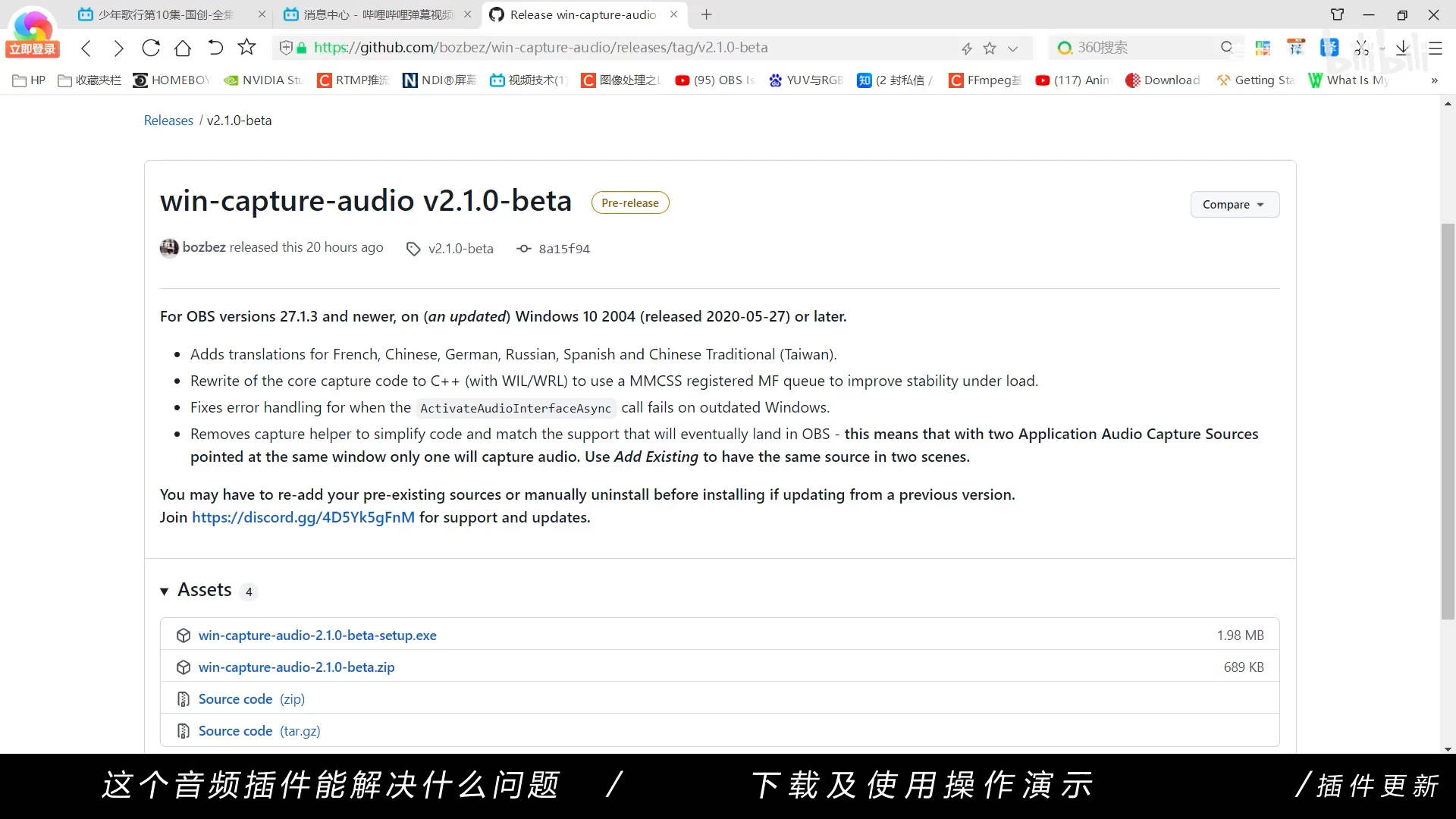Screen dimensions: 1456x819
Task: Collapse the Assets section triangle
Action: click(165, 591)
